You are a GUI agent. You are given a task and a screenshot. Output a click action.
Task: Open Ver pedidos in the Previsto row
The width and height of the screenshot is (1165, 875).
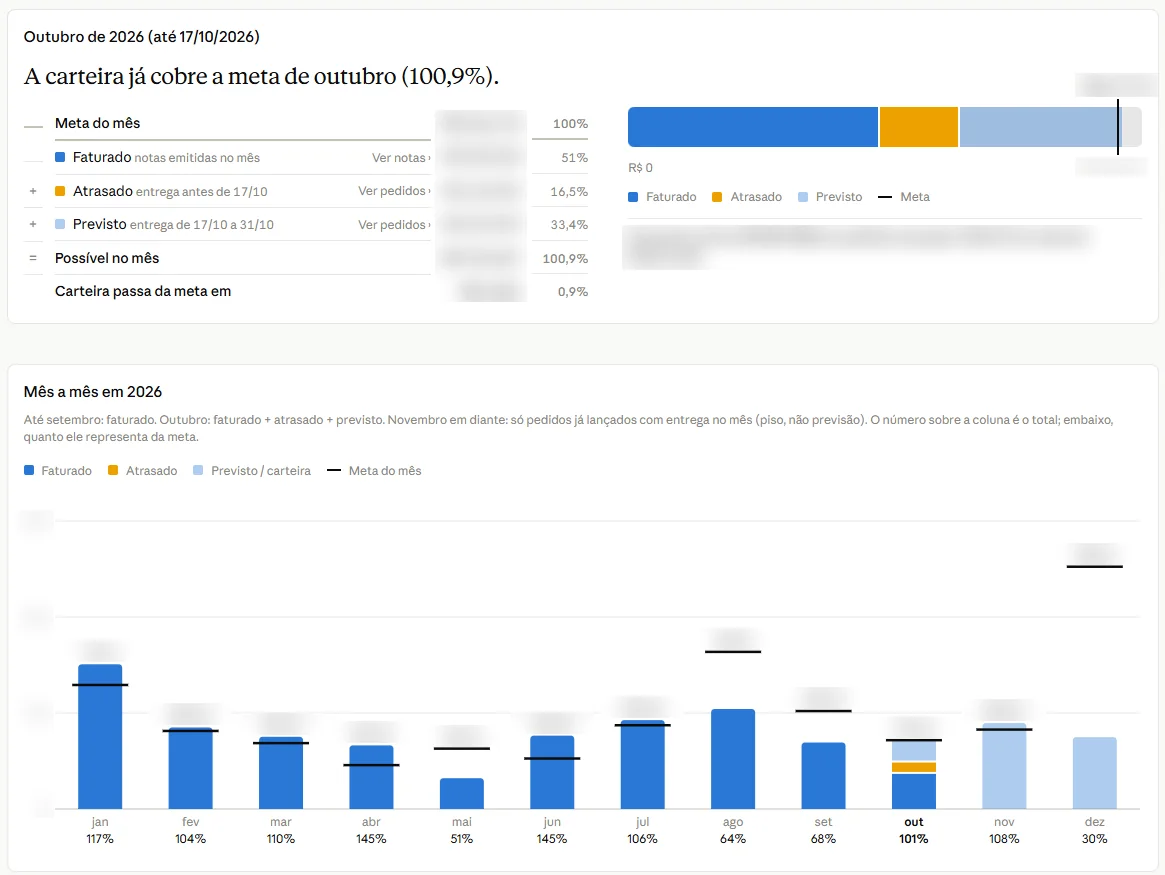click(x=395, y=224)
